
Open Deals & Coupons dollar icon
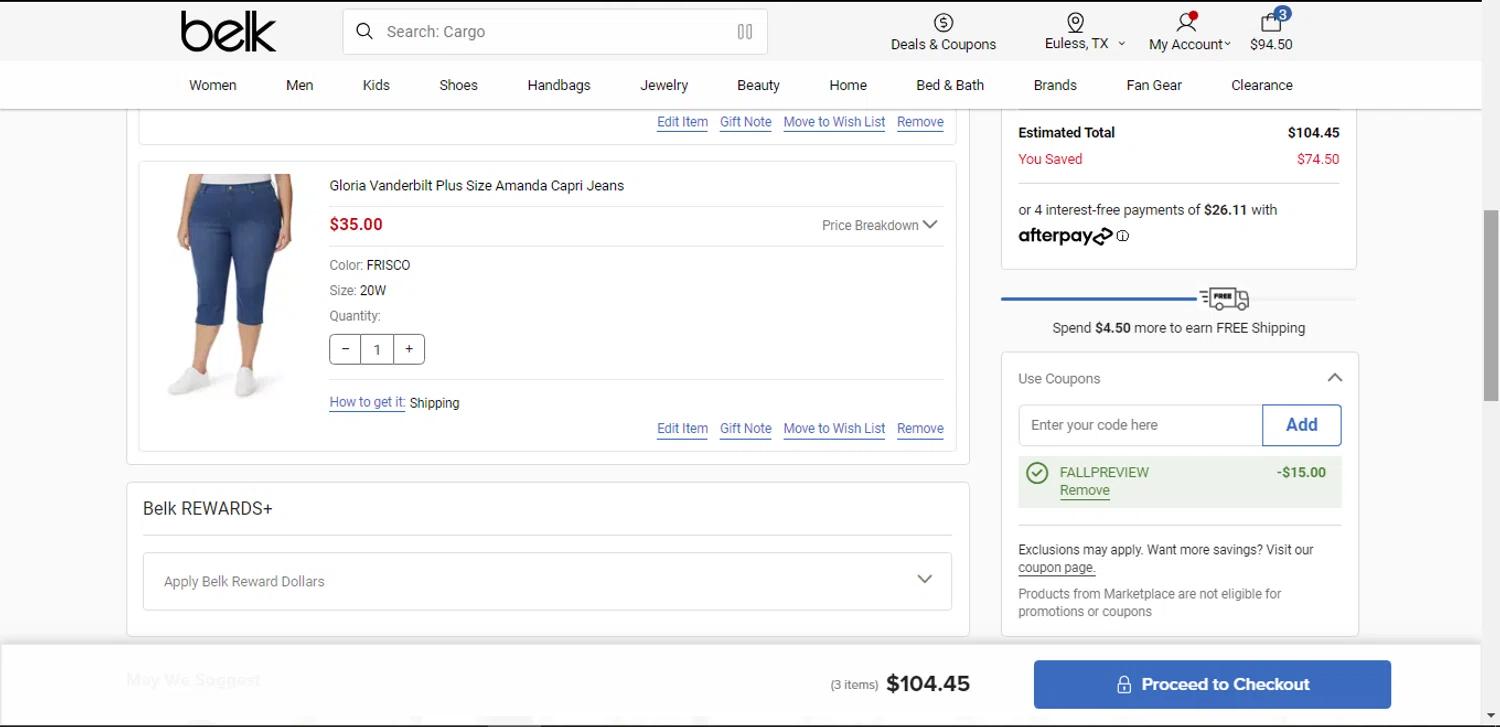tap(943, 23)
